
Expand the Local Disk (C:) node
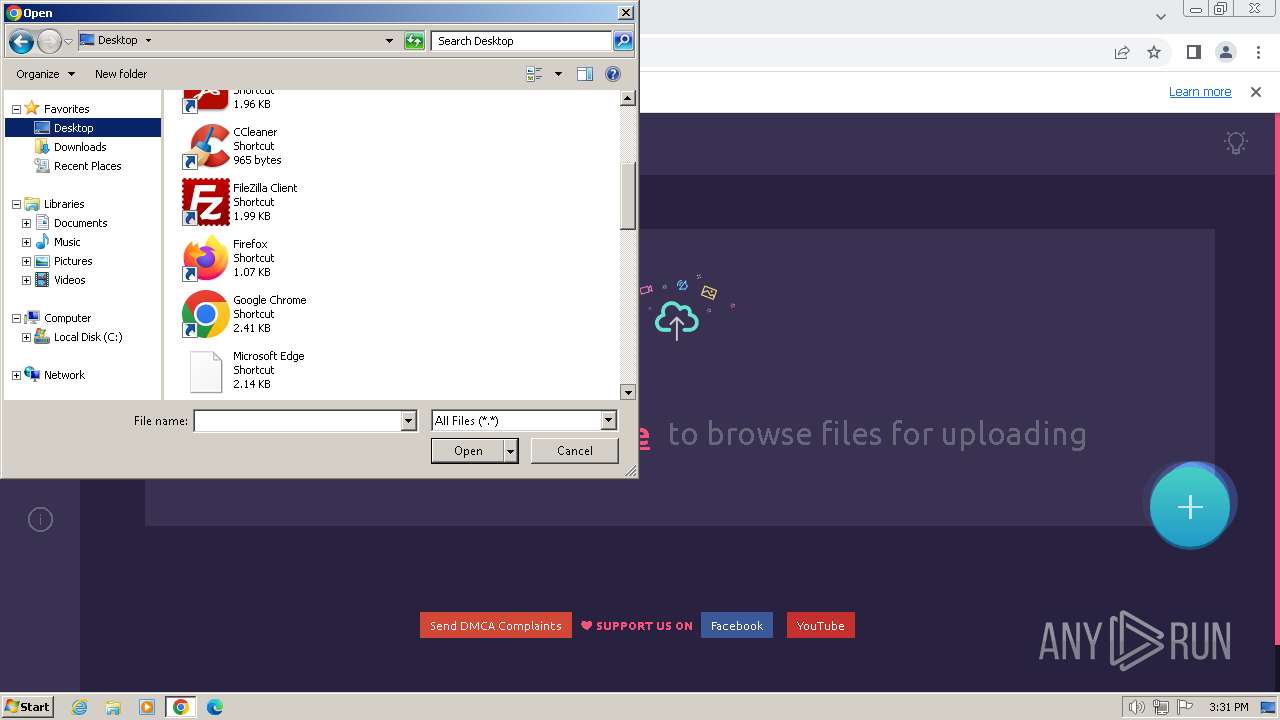click(26, 337)
